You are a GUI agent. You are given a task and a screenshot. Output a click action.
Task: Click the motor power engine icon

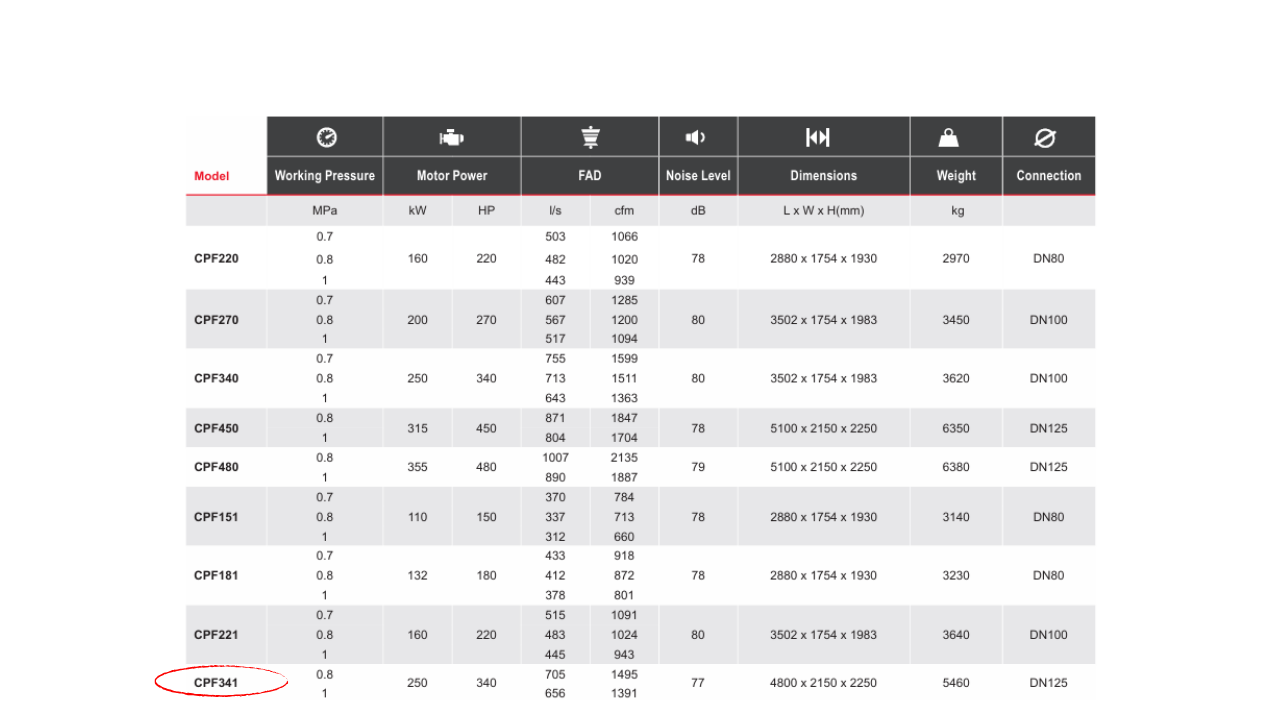452,138
